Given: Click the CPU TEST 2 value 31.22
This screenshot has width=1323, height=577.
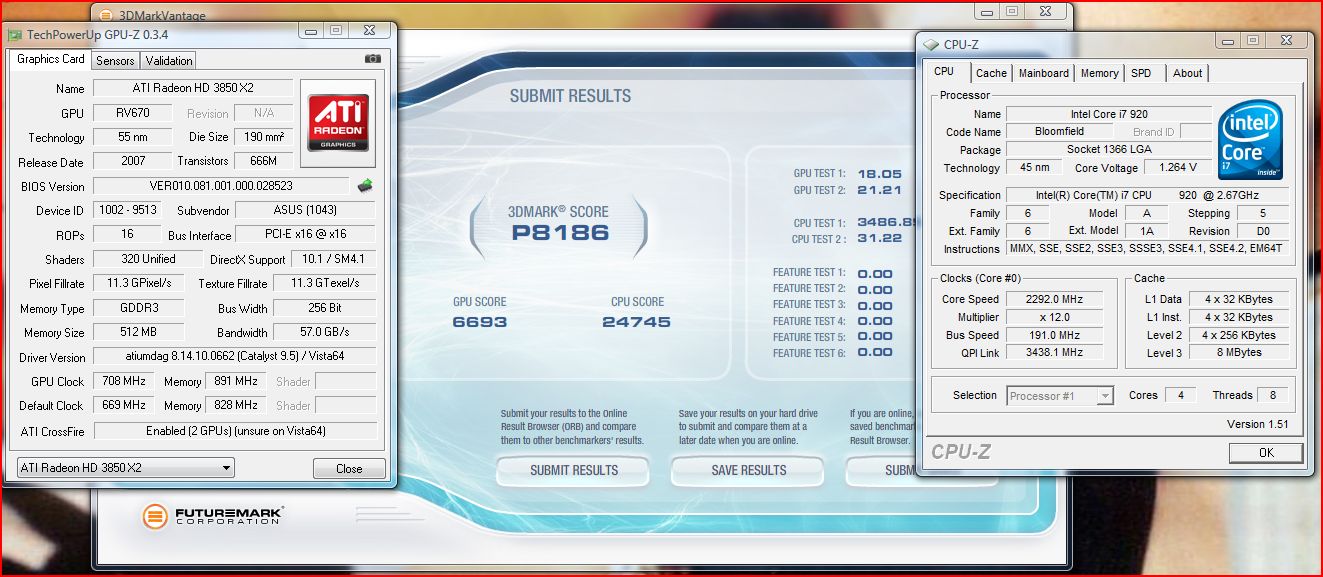Looking at the screenshot, I should (x=880, y=238).
